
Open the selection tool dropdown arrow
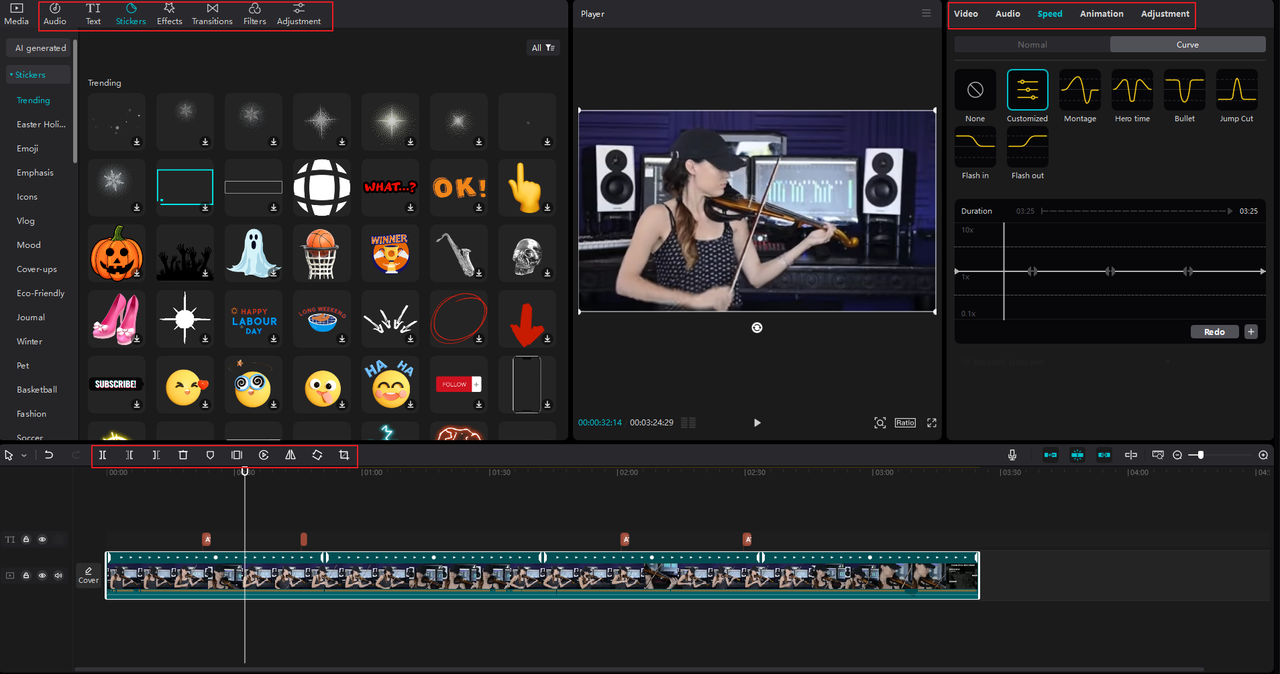[x=24, y=456]
